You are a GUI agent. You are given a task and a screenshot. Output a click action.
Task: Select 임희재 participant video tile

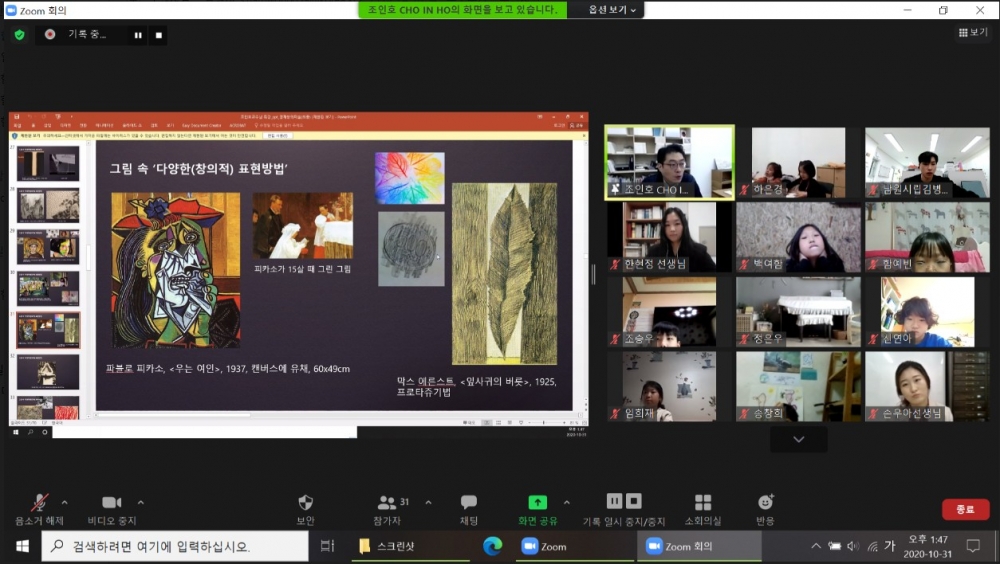669,387
